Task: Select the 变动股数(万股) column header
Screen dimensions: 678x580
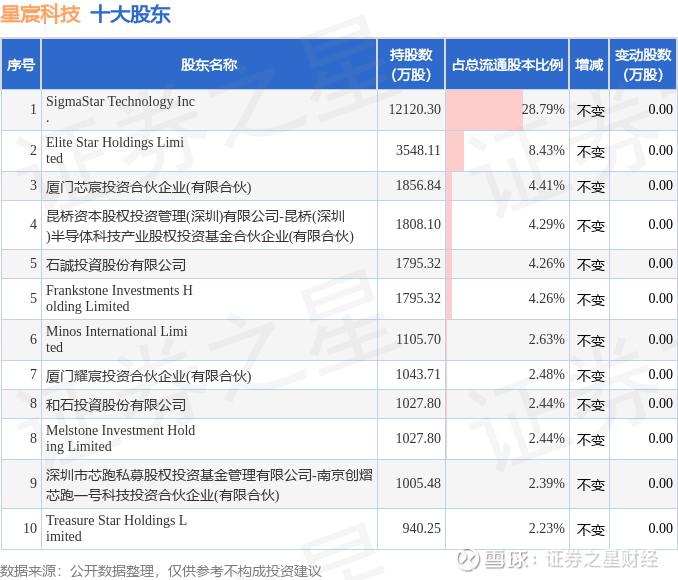Action: [643, 64]
